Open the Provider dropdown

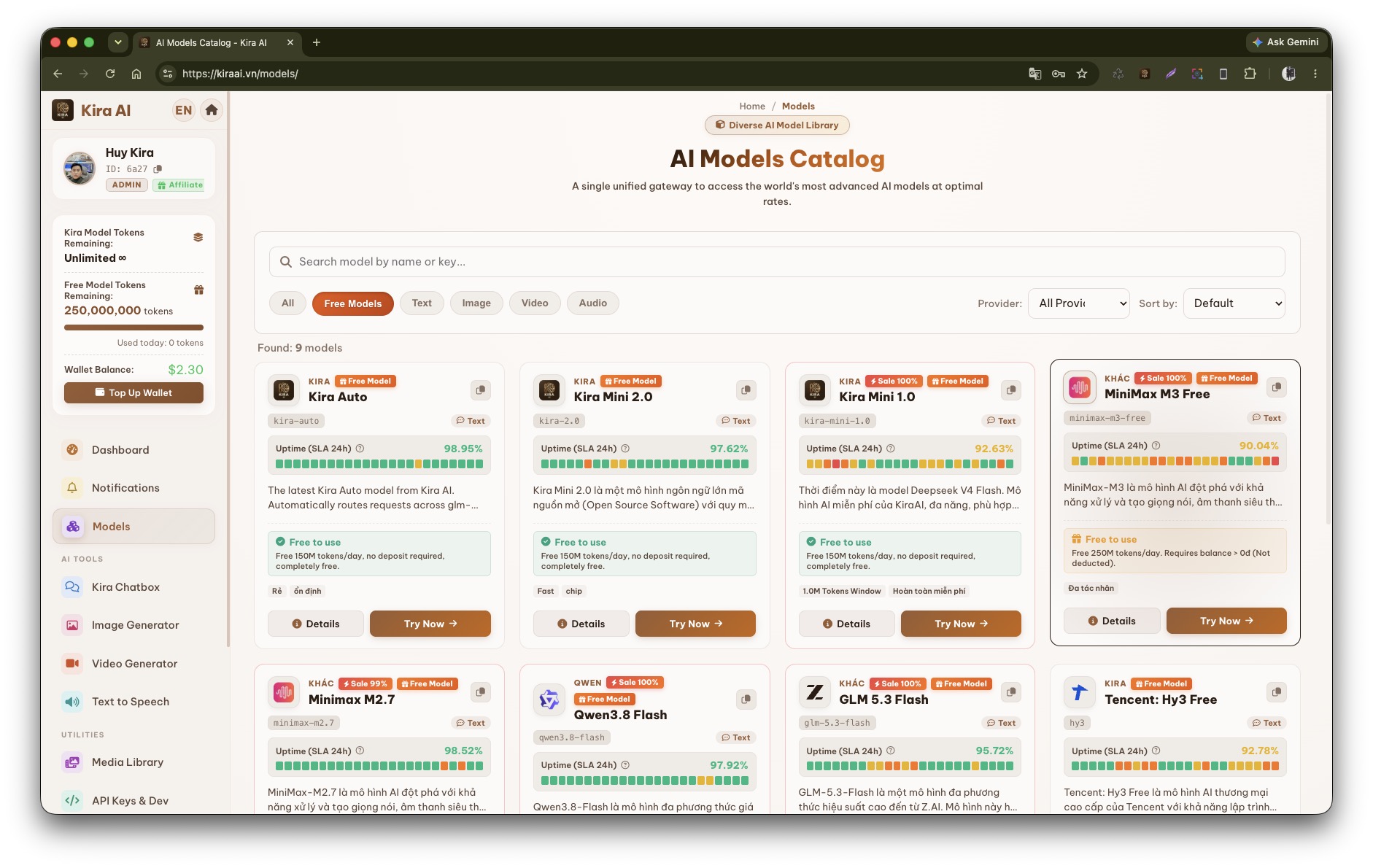click(x=1080, y=303)
